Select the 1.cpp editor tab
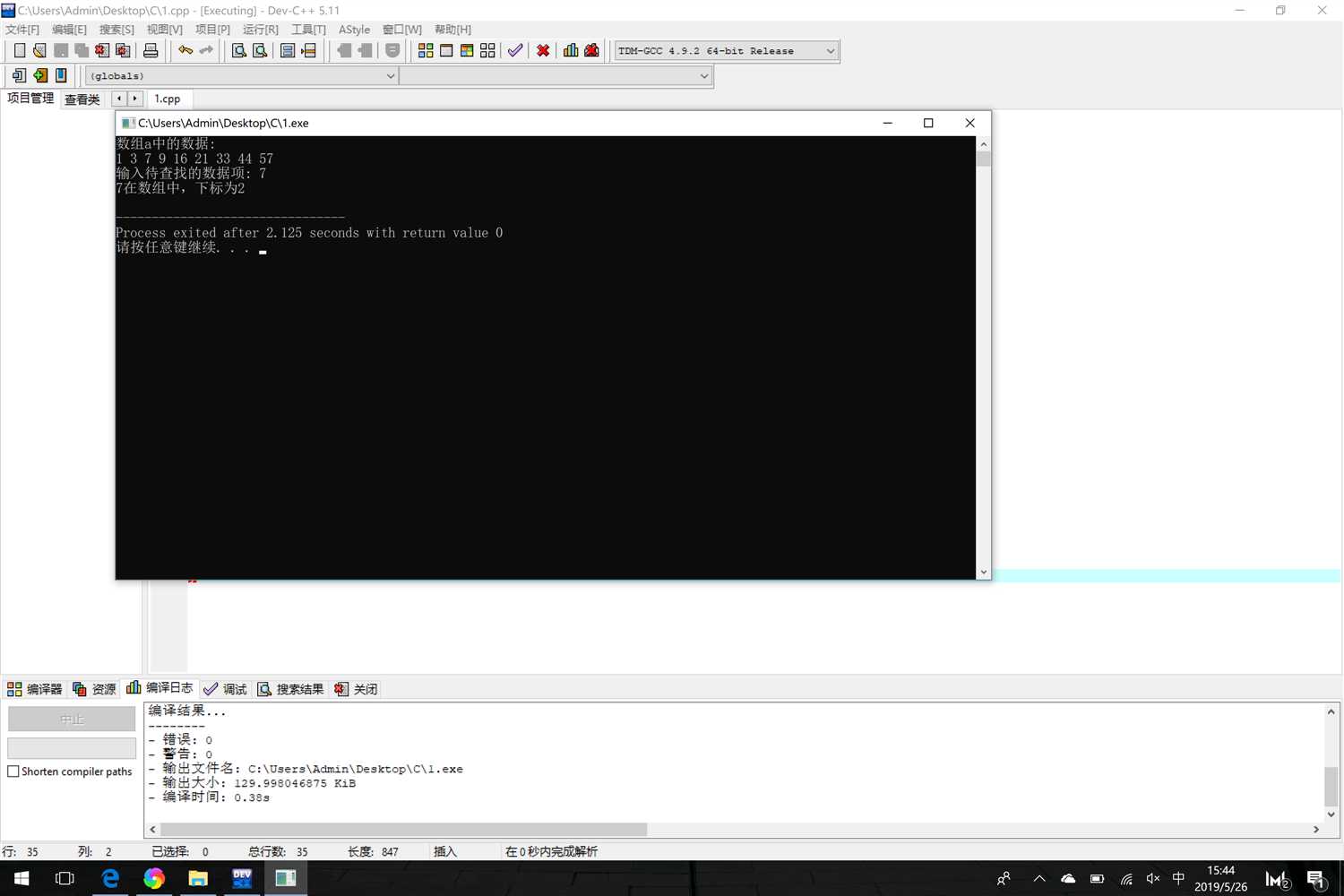Screen dimensions: 1344x896 [168, 99]
